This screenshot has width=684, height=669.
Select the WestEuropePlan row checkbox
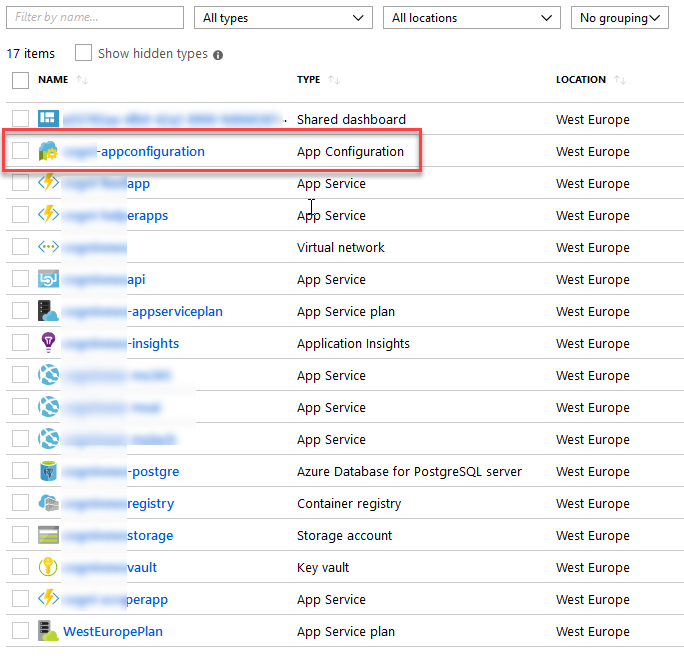(x=20, y=632)
